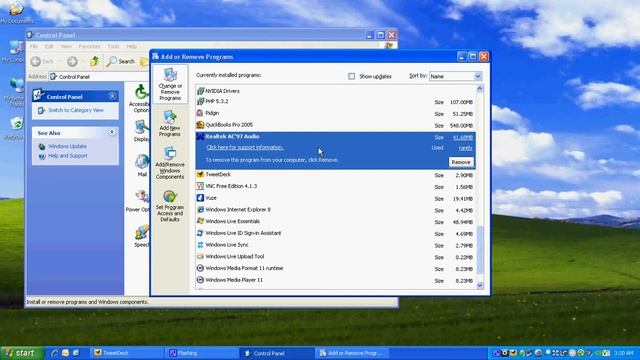Open Set Program Access and Defaults
The width and height of the screenshot is (640, 360).
[x=170, y=207]
